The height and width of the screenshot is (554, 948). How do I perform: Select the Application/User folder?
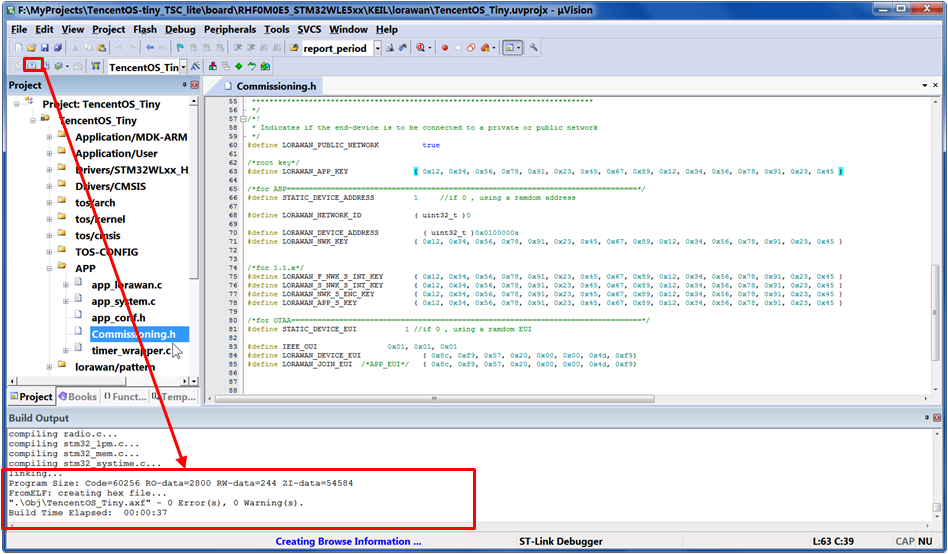coord(116,154)
